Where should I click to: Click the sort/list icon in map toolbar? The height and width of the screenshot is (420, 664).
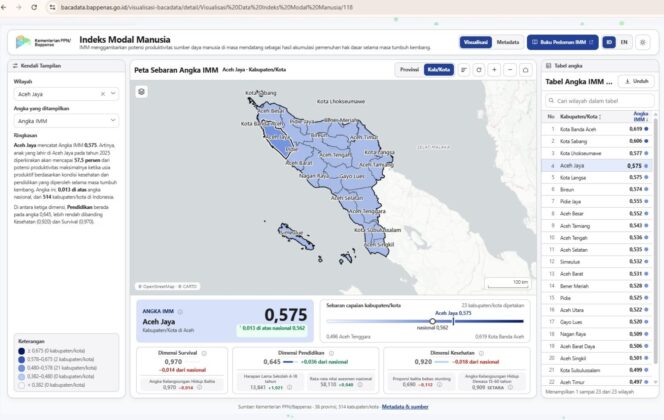[x=464, y=70]
